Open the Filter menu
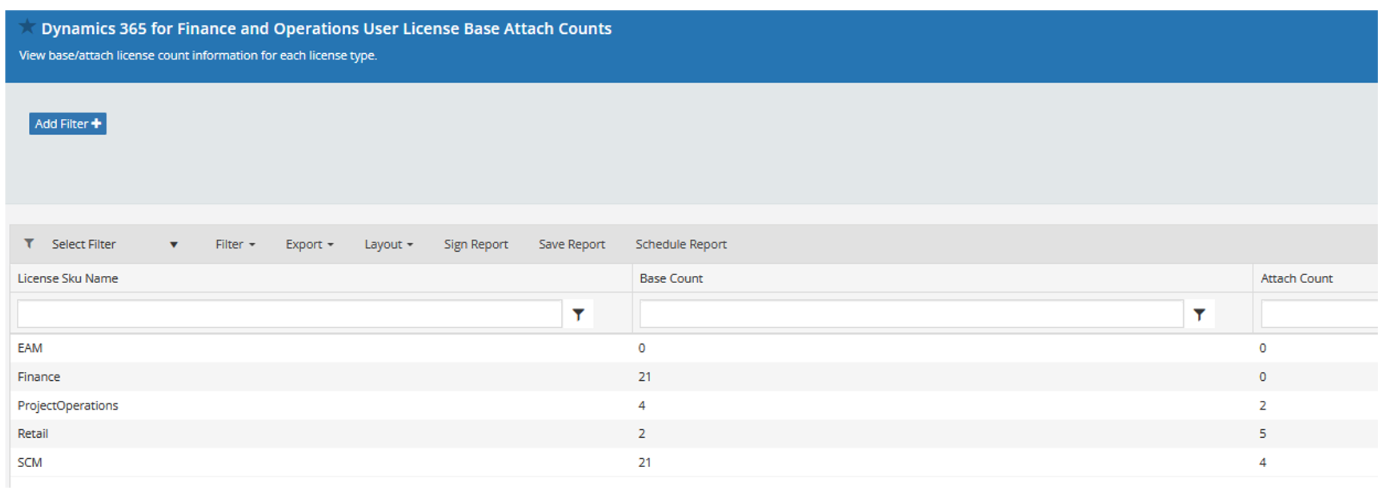1386x500 pixels. click(235, 244)
